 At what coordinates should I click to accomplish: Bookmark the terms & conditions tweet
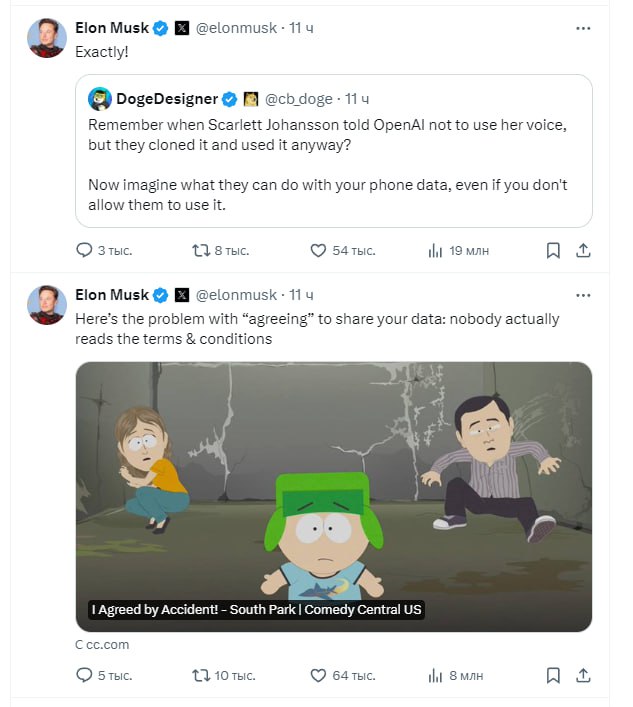(553, 675)
